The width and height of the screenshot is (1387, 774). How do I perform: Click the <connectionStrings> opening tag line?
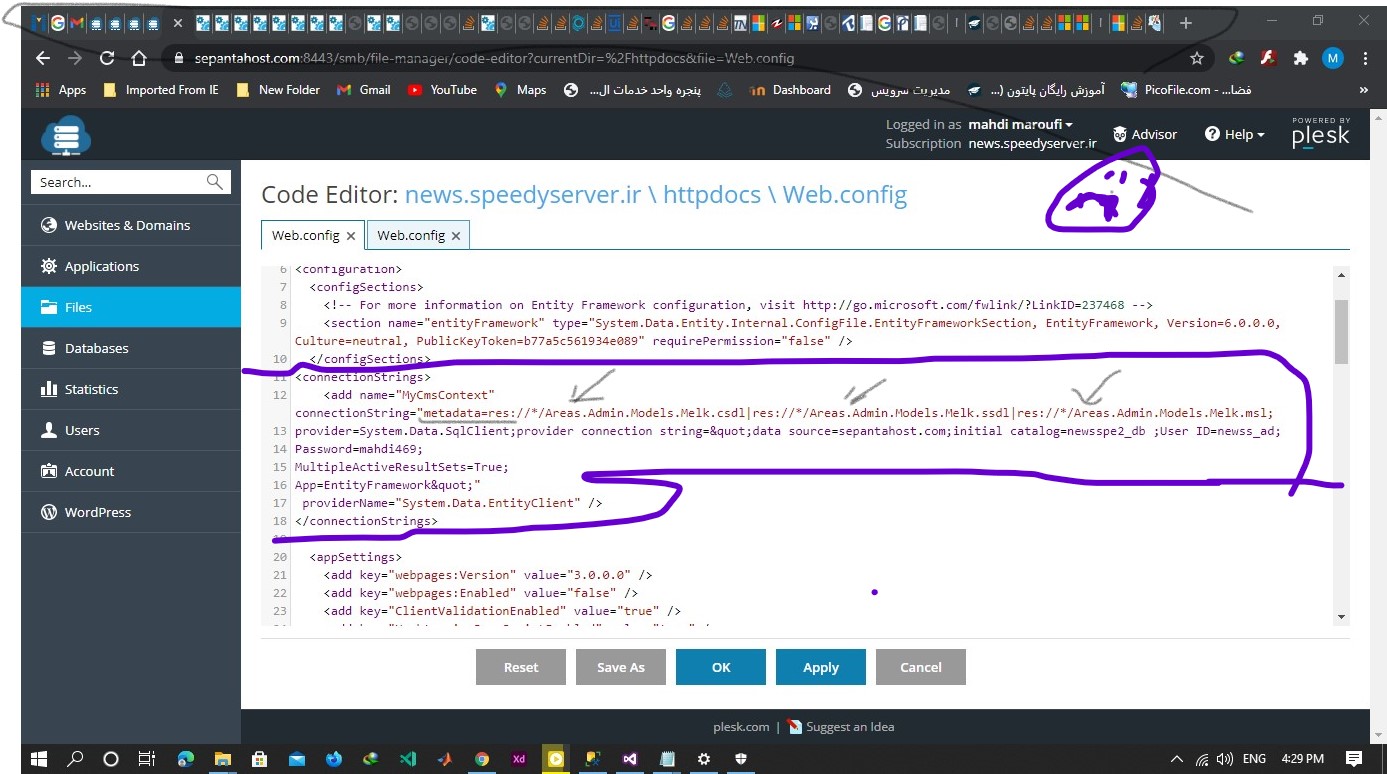pyautogui.click(x=363, y=377)
